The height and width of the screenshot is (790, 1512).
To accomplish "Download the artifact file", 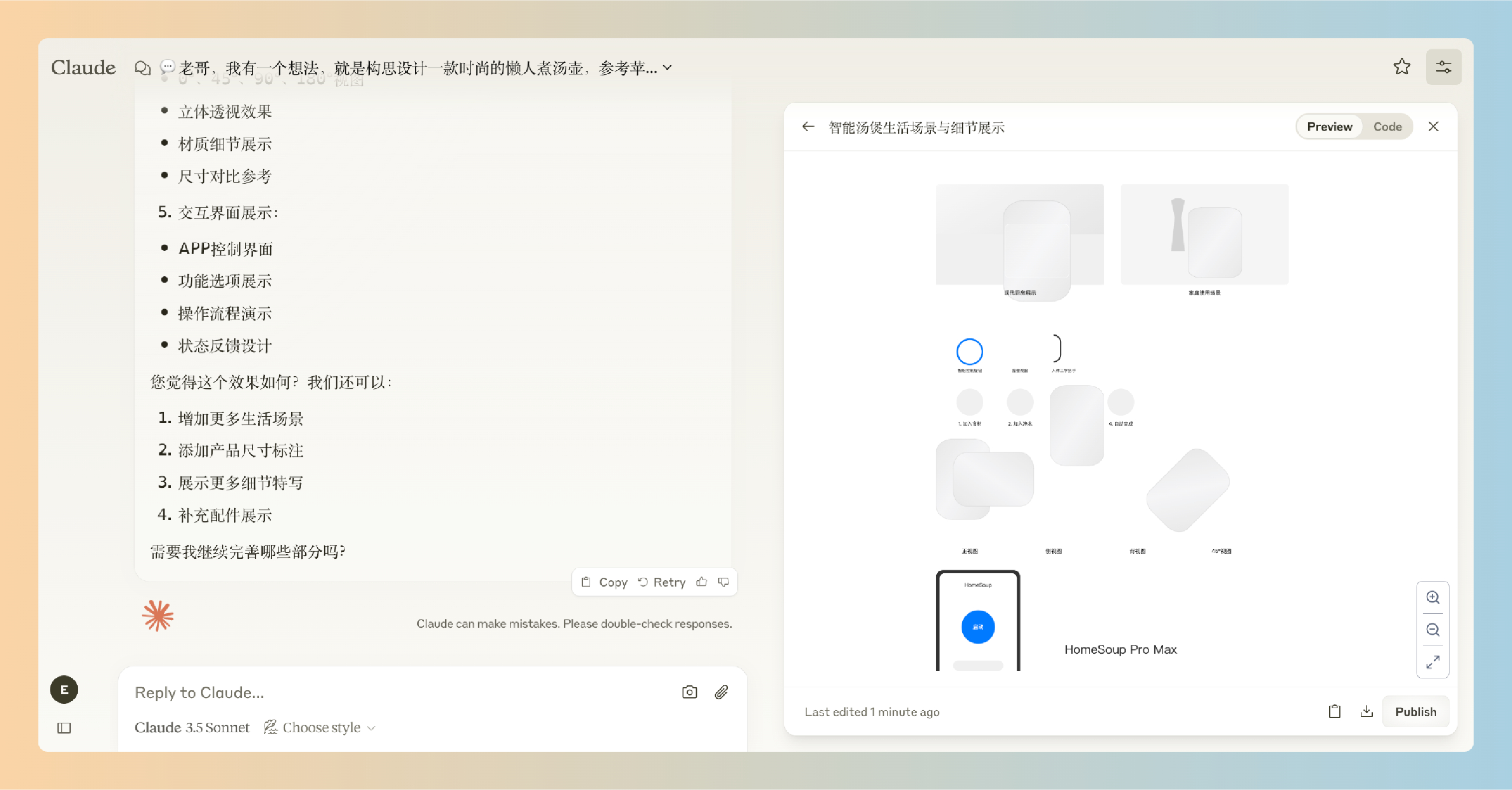I will 1367,711.
